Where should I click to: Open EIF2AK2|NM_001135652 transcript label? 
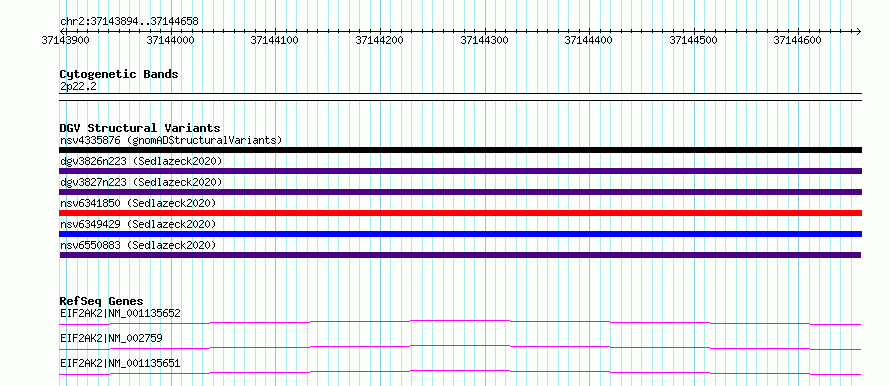tap(120, 313)
